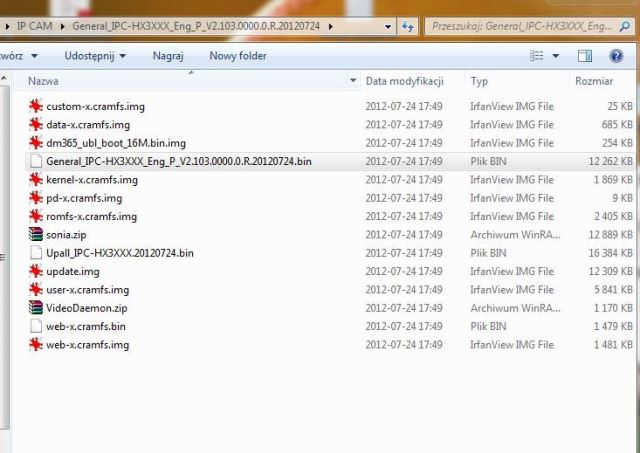Toggle the preview pane icon
640x453 pixels.
[587, 56]
